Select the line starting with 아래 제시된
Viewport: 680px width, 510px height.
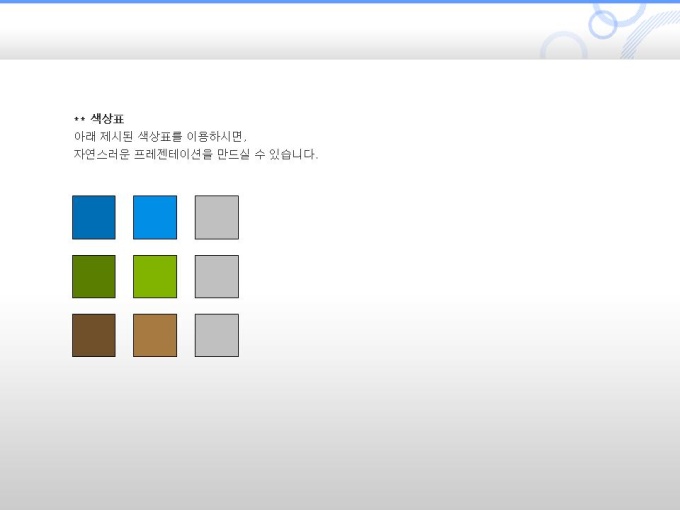(x=160, y=137)
